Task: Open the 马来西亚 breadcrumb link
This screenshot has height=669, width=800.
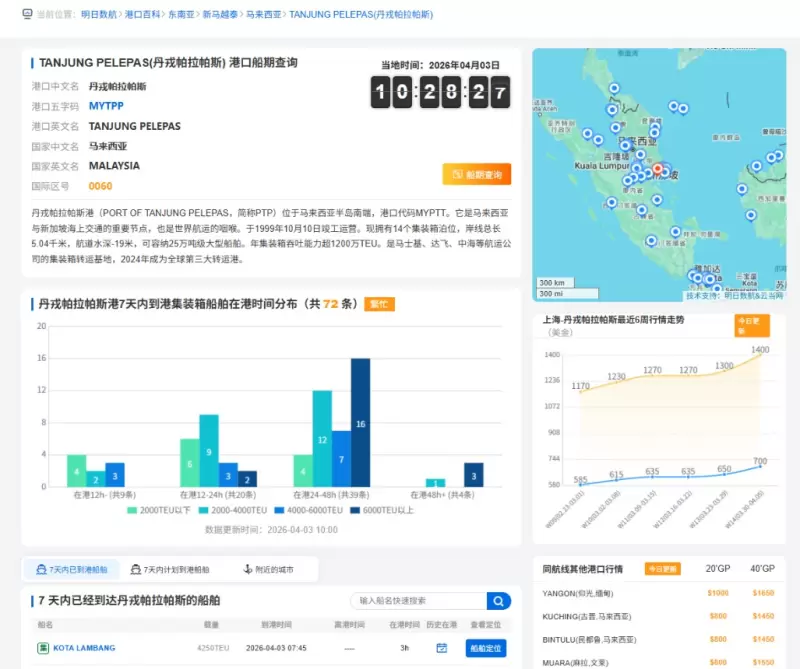Action: click(x=262, y=15)
